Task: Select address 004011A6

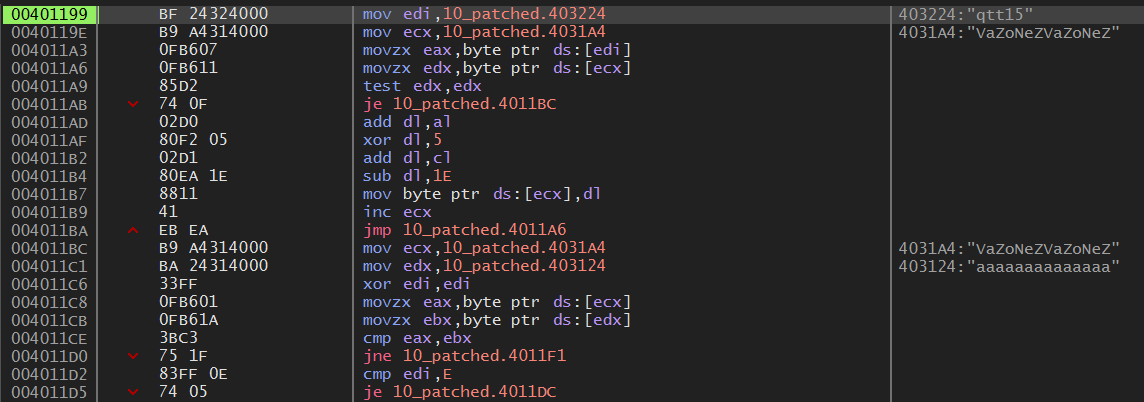Action: tap(50, 68)
